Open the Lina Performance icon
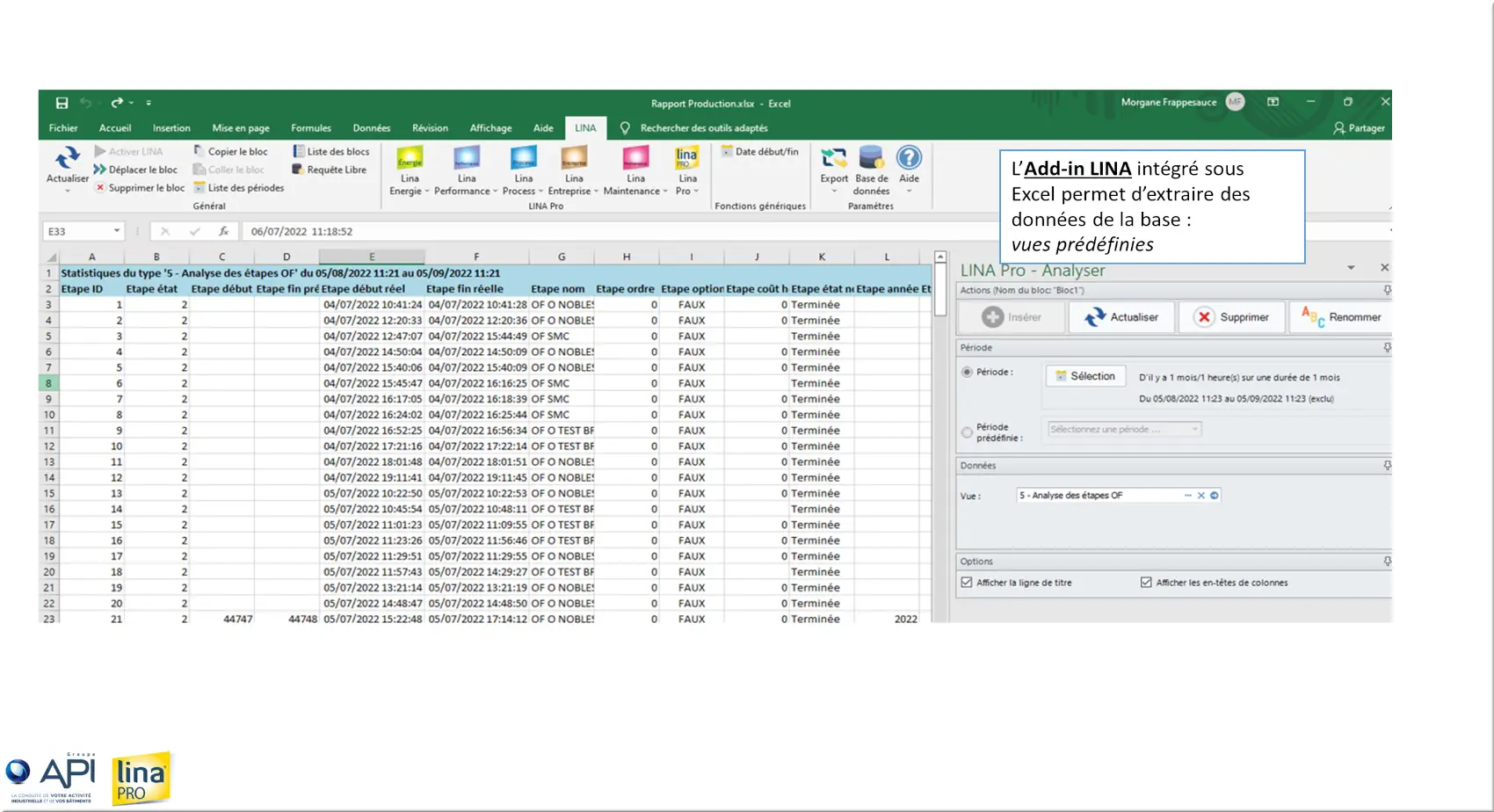The image size is (1494, 812). click(x=467, y=159)
